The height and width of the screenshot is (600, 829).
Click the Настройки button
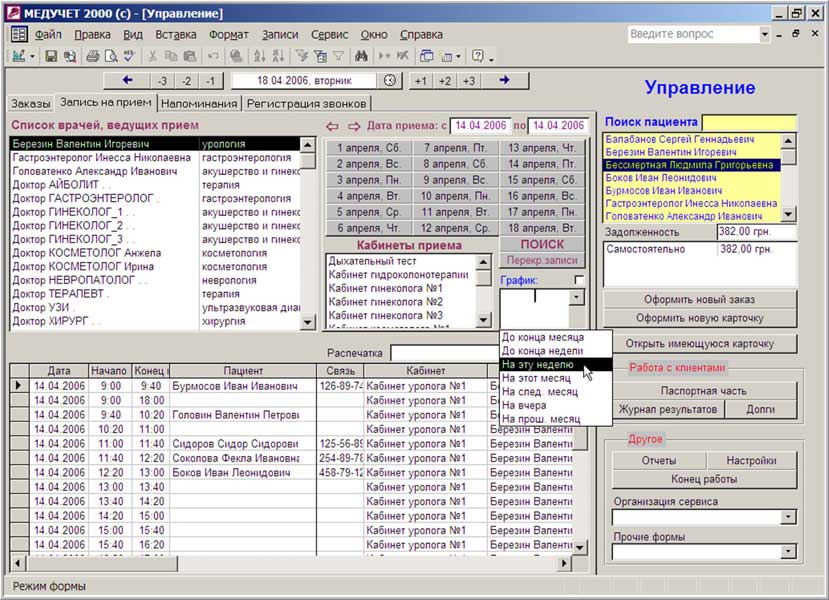coord(751,460)
